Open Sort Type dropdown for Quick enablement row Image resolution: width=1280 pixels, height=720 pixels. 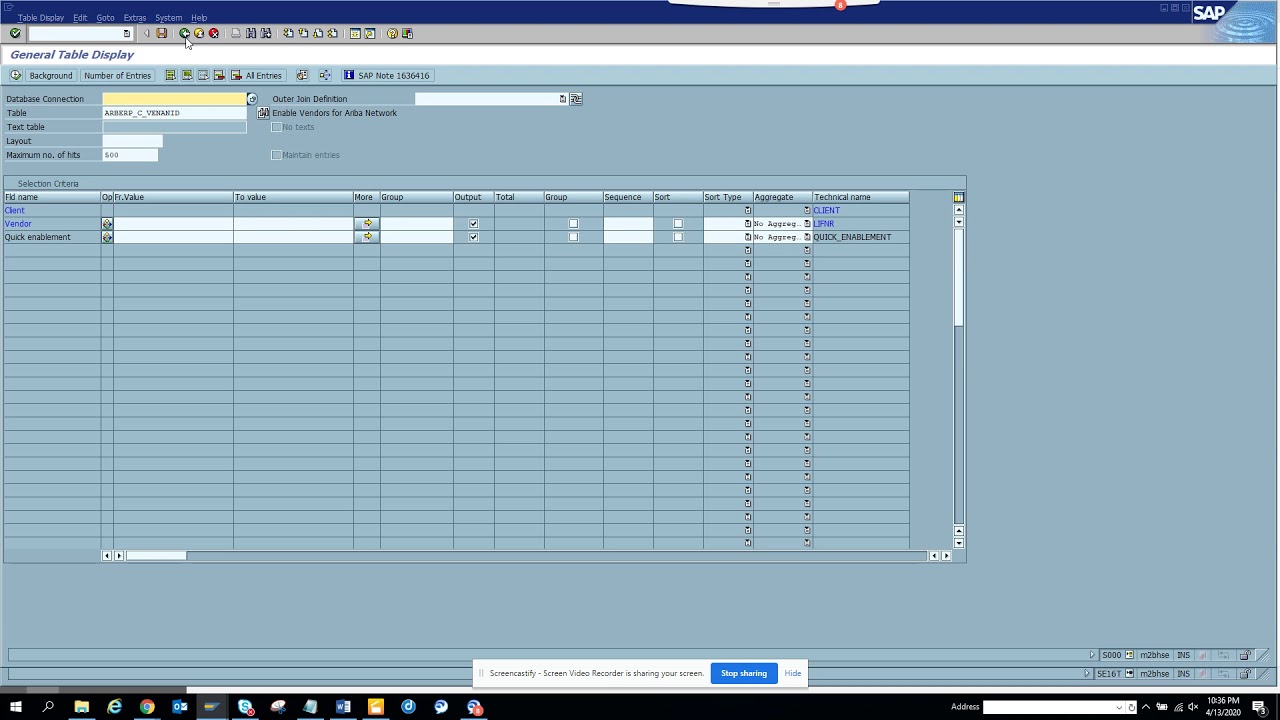tap(747, 237)
